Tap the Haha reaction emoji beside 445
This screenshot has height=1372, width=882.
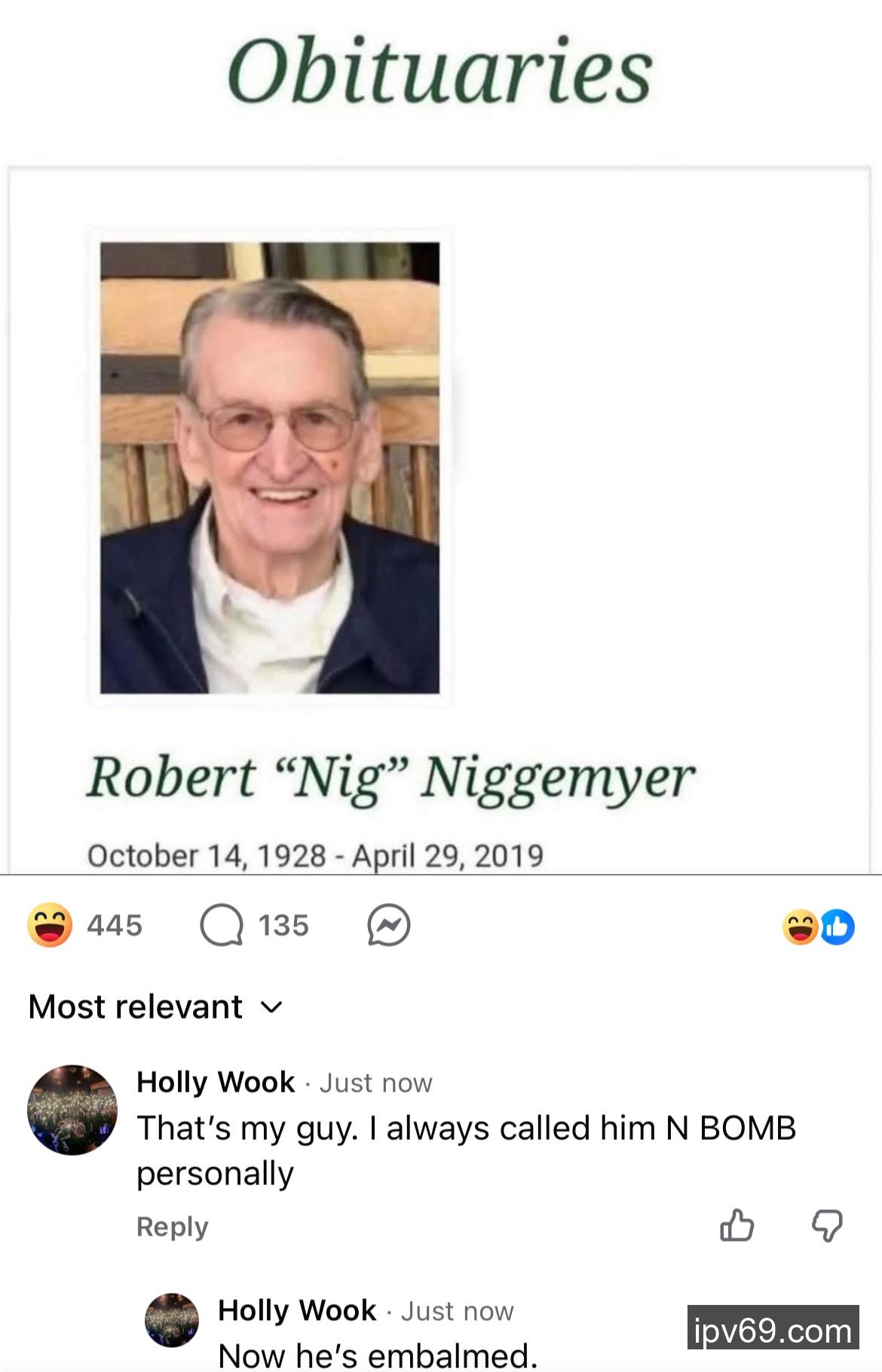(x=50, y=924)
